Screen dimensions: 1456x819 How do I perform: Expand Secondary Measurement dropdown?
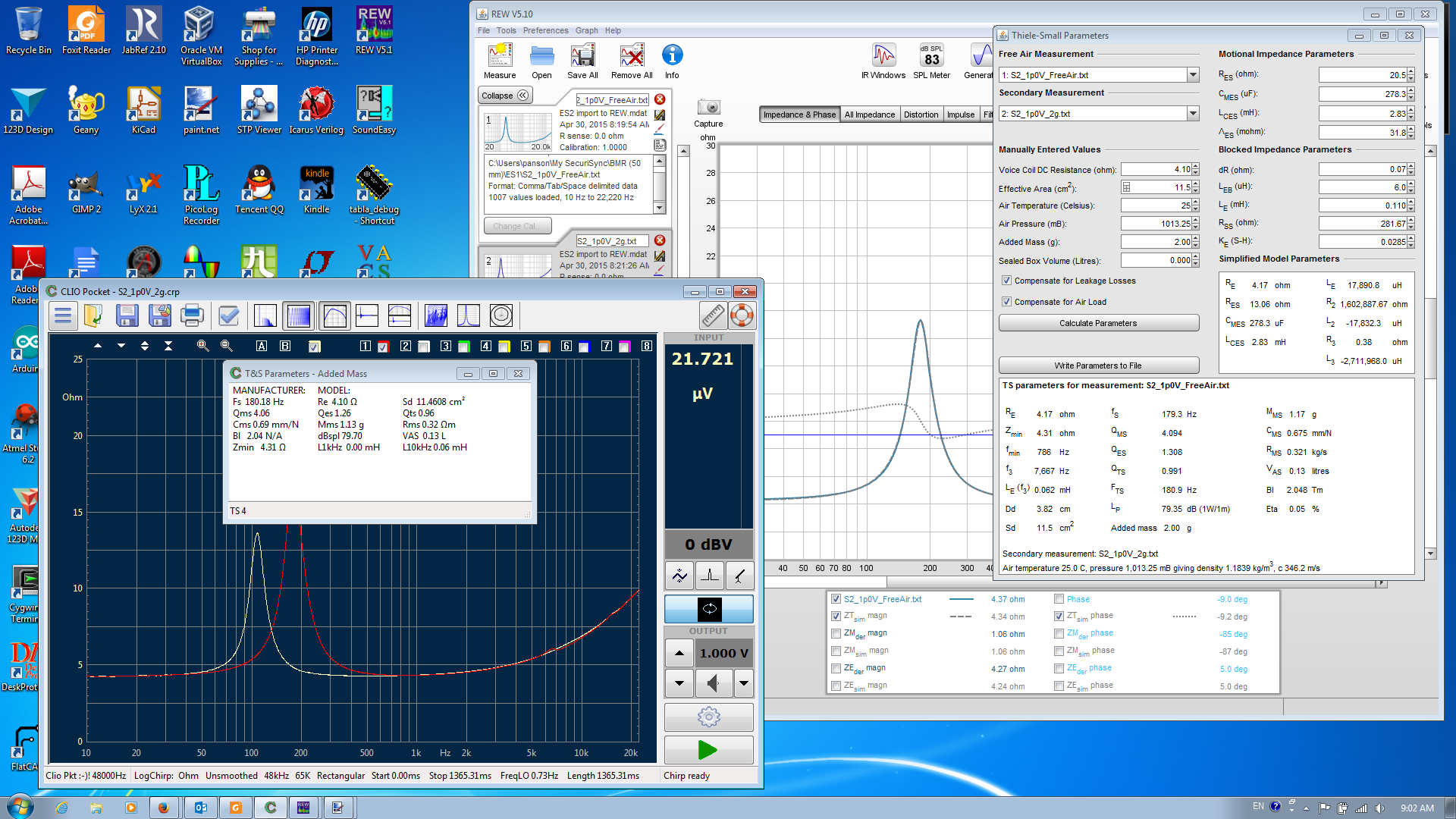1193,114
